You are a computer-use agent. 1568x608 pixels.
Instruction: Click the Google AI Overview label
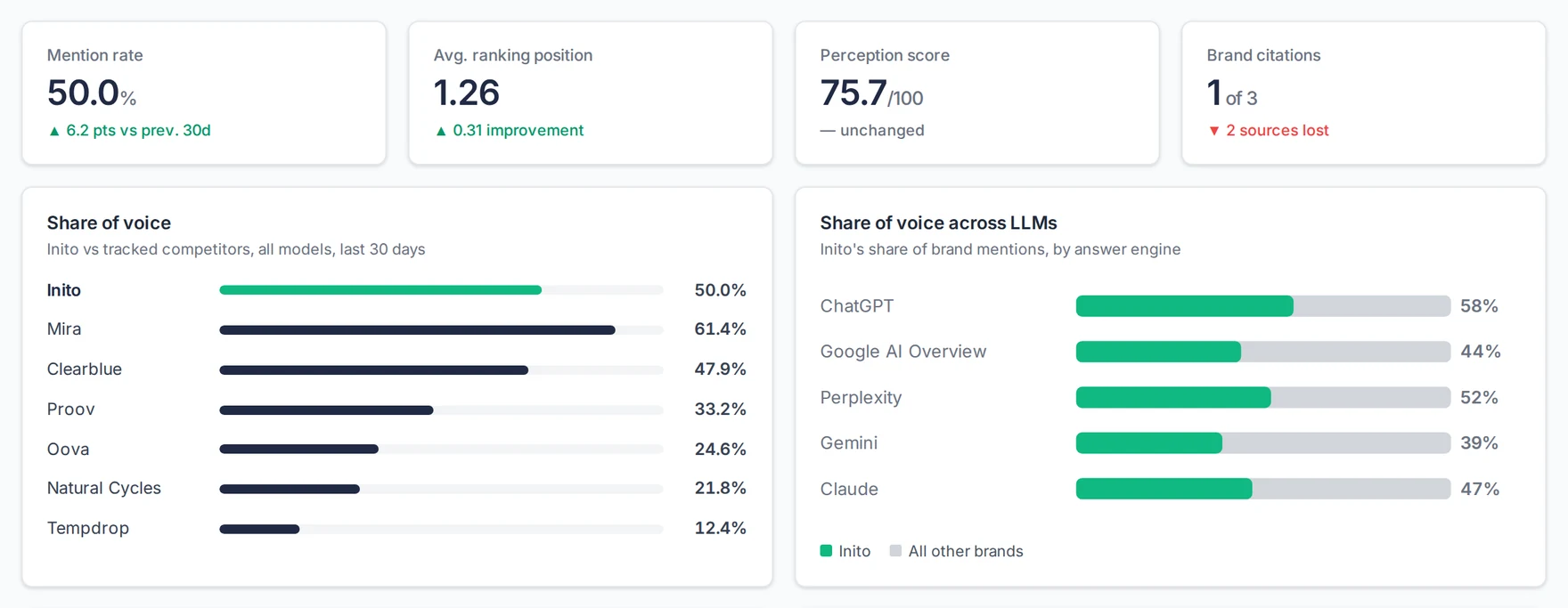(x=903, y=352)
